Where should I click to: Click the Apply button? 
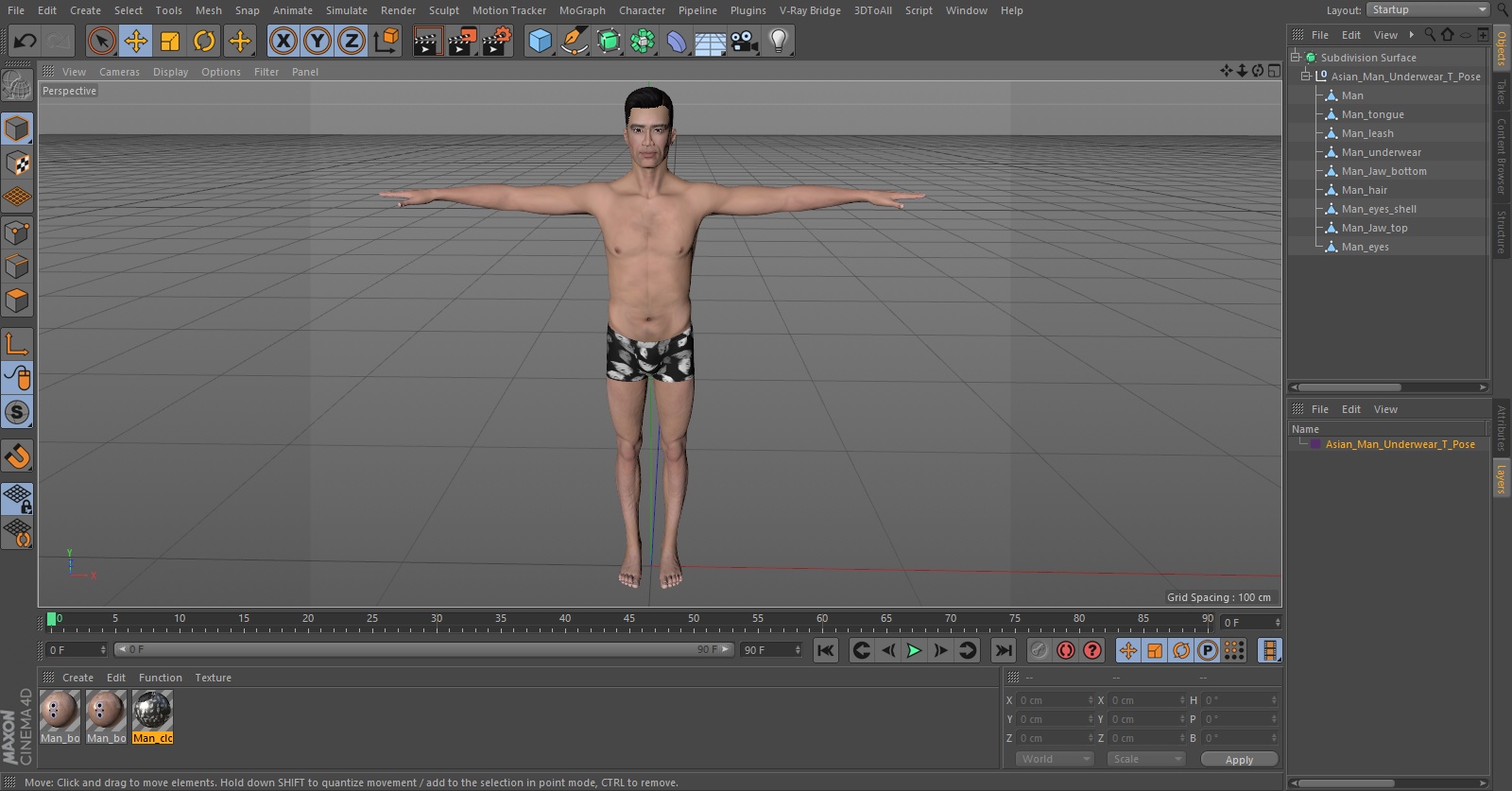pos(1239,759)
